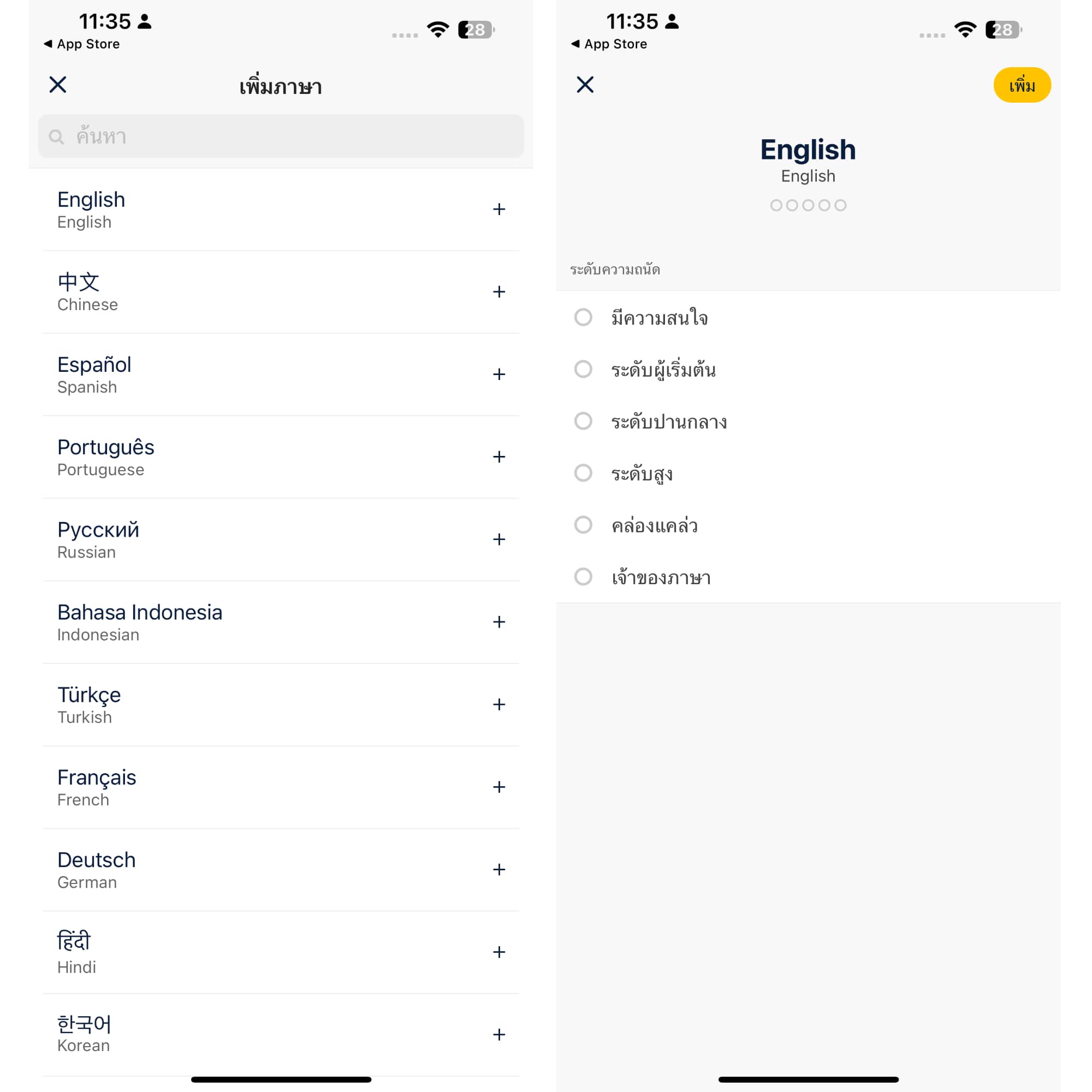
Task: Choose ระดับผู้เริ่มต้น proficiency level
Action: [583, 370]
